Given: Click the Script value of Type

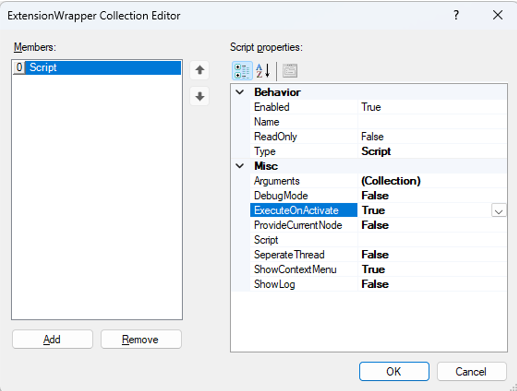Looking at the screenshot, I should point(376,151).
